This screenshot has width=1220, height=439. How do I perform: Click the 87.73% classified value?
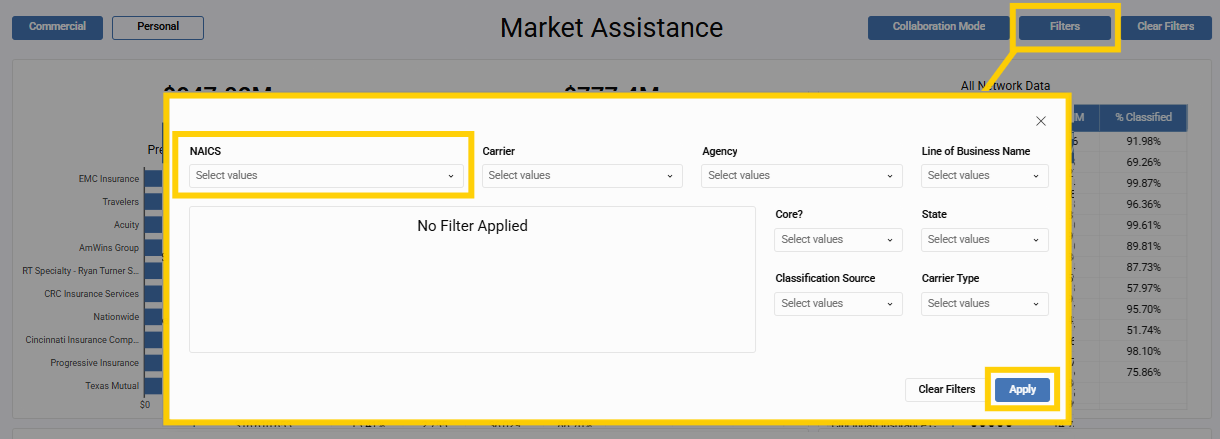(x=1143, y=267)
